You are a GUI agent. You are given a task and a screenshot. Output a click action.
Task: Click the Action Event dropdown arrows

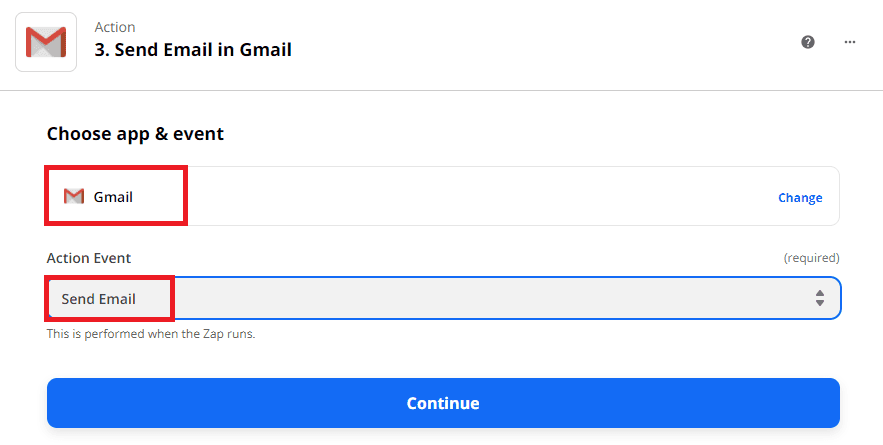[819, 298]
